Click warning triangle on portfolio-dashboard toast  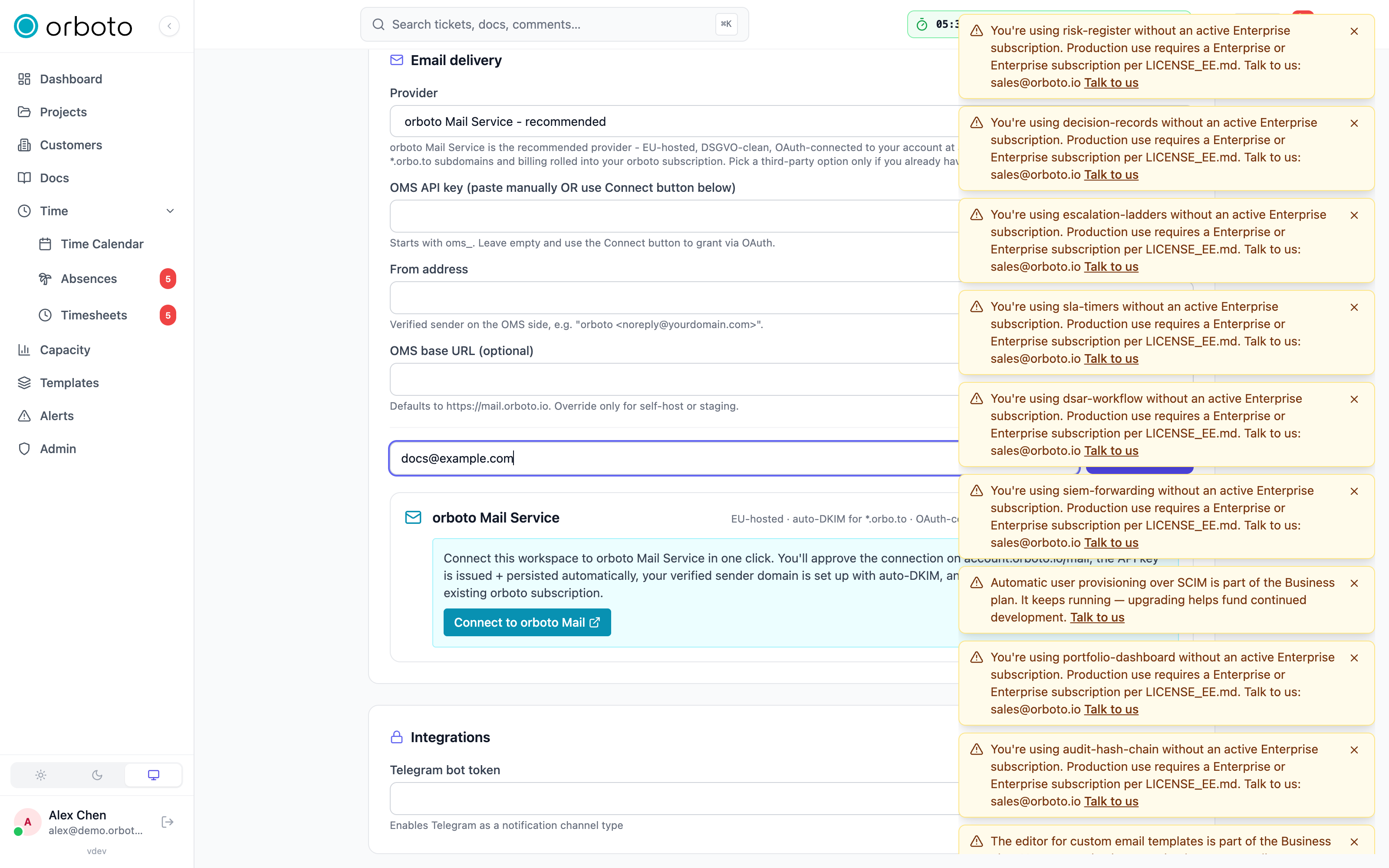tap(976, 658)
